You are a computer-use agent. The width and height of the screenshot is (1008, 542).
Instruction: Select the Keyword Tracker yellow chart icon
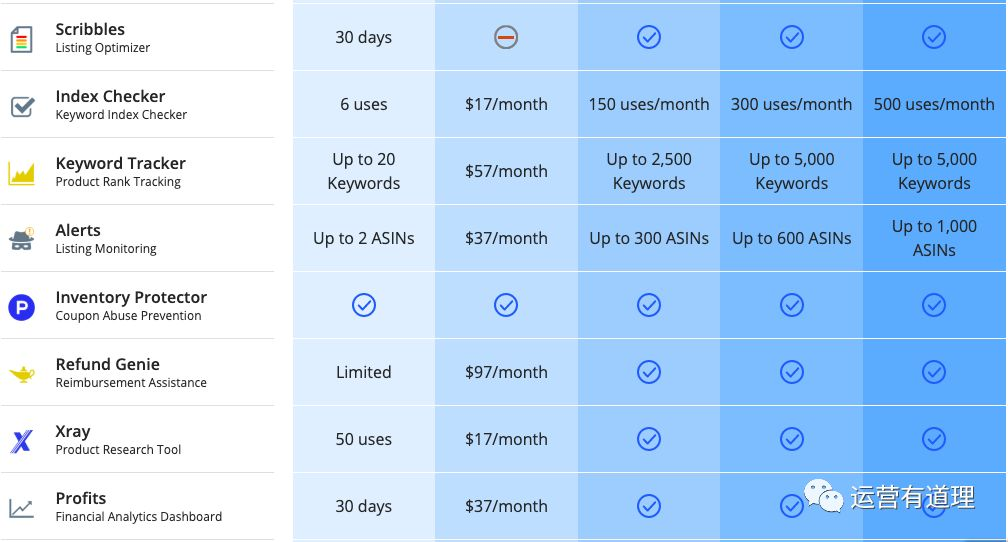[21, 173]
